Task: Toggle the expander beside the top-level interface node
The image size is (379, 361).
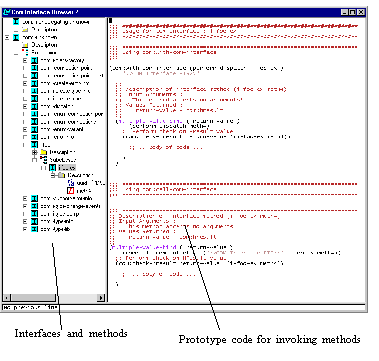Action: click(7, 37)
